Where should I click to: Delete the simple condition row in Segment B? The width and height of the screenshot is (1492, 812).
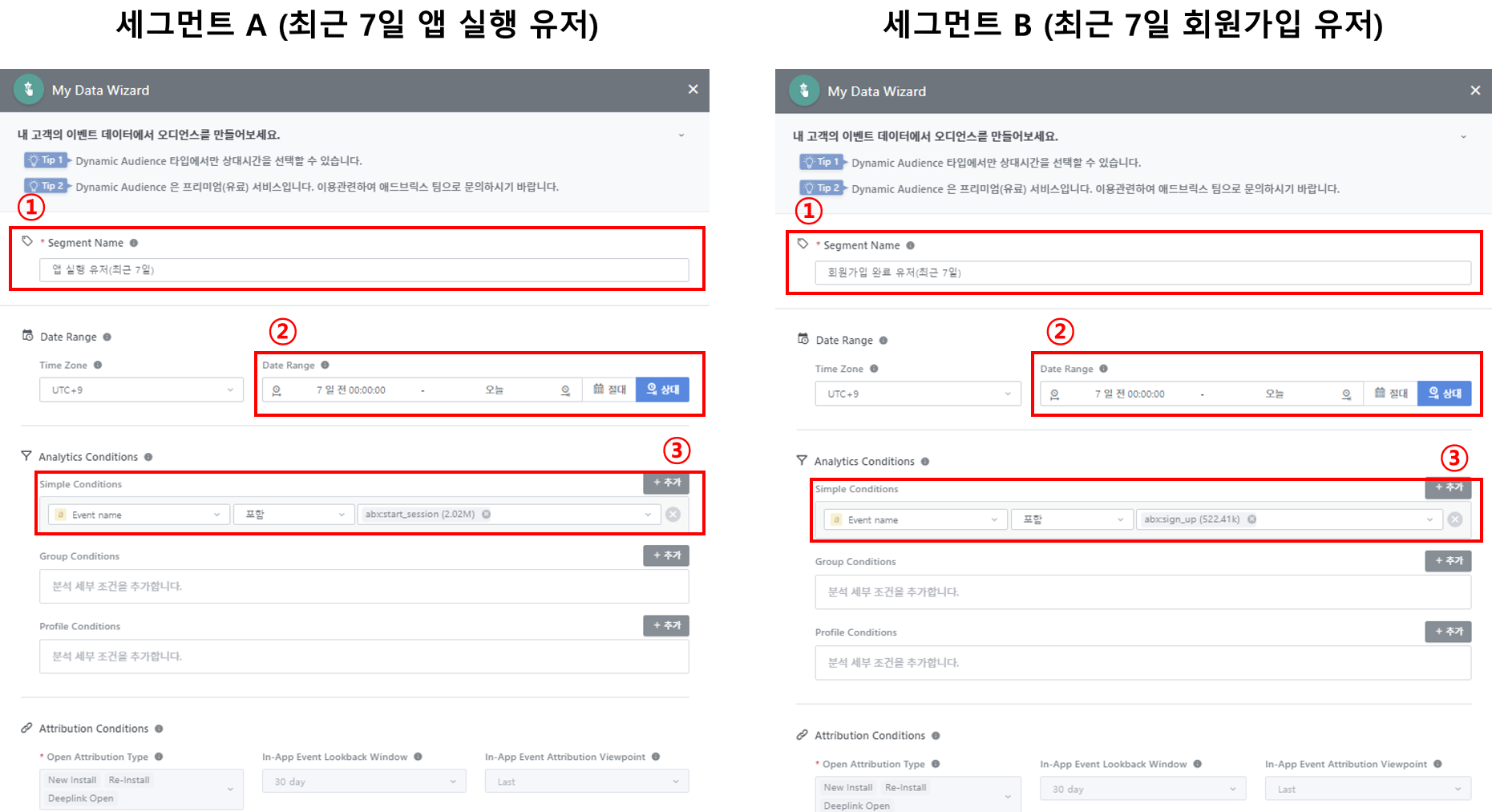tap(1455, 519)
